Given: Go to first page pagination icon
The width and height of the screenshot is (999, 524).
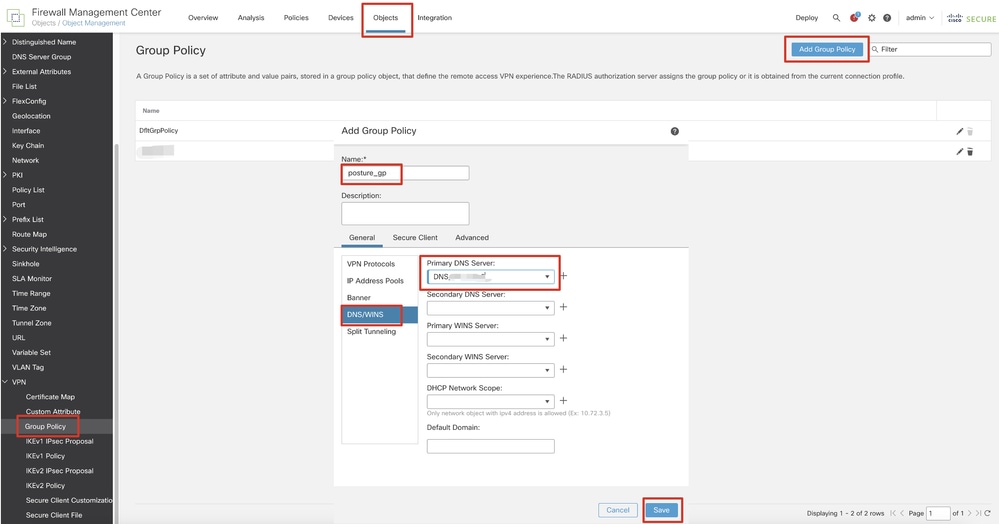Looking at the screenshot, I should pyautogui.click(x=893, y=513).
